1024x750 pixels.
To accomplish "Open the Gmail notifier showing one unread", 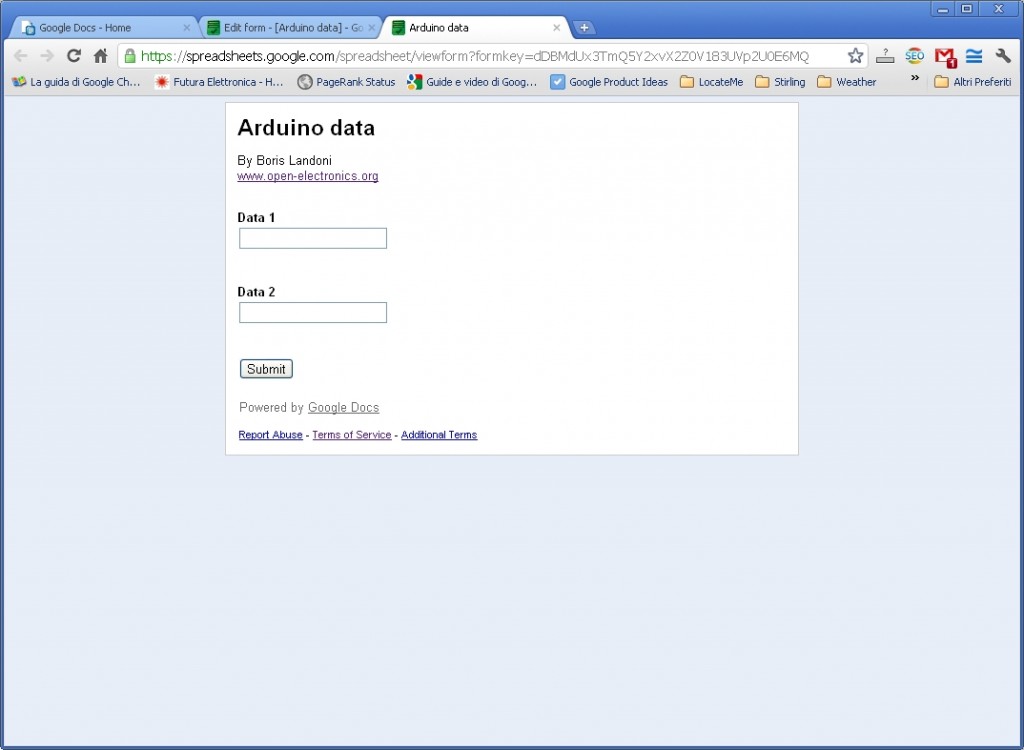I will tap(944, 56).
